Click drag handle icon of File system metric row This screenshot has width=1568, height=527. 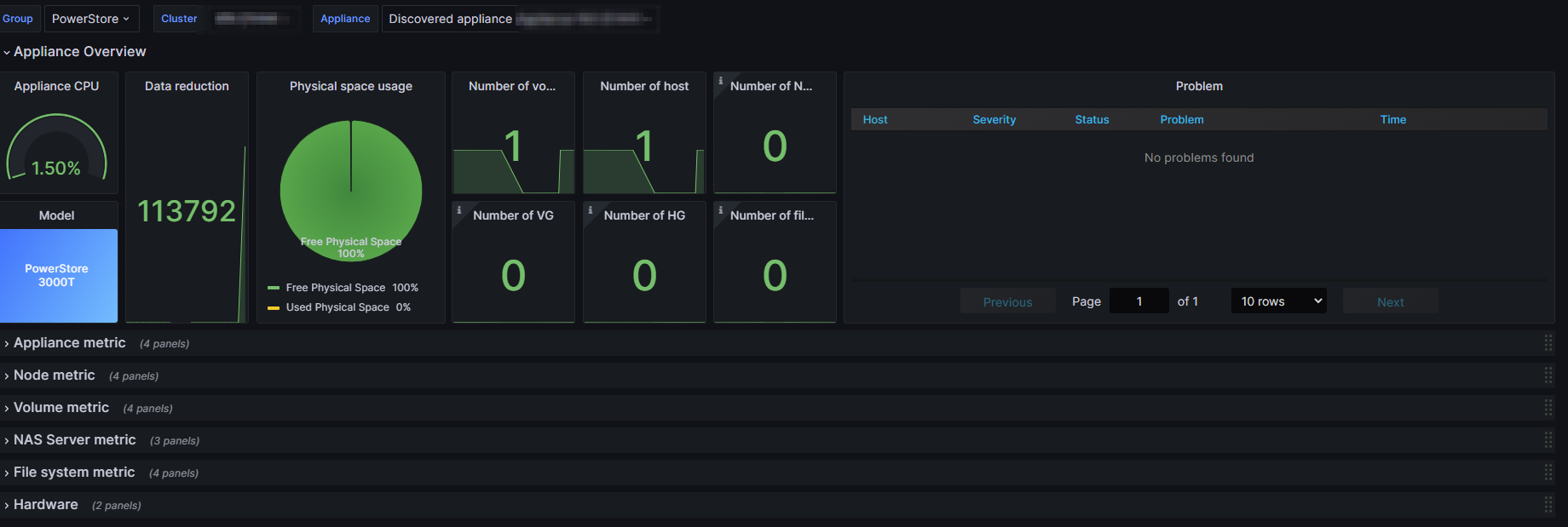[1548, 473]
